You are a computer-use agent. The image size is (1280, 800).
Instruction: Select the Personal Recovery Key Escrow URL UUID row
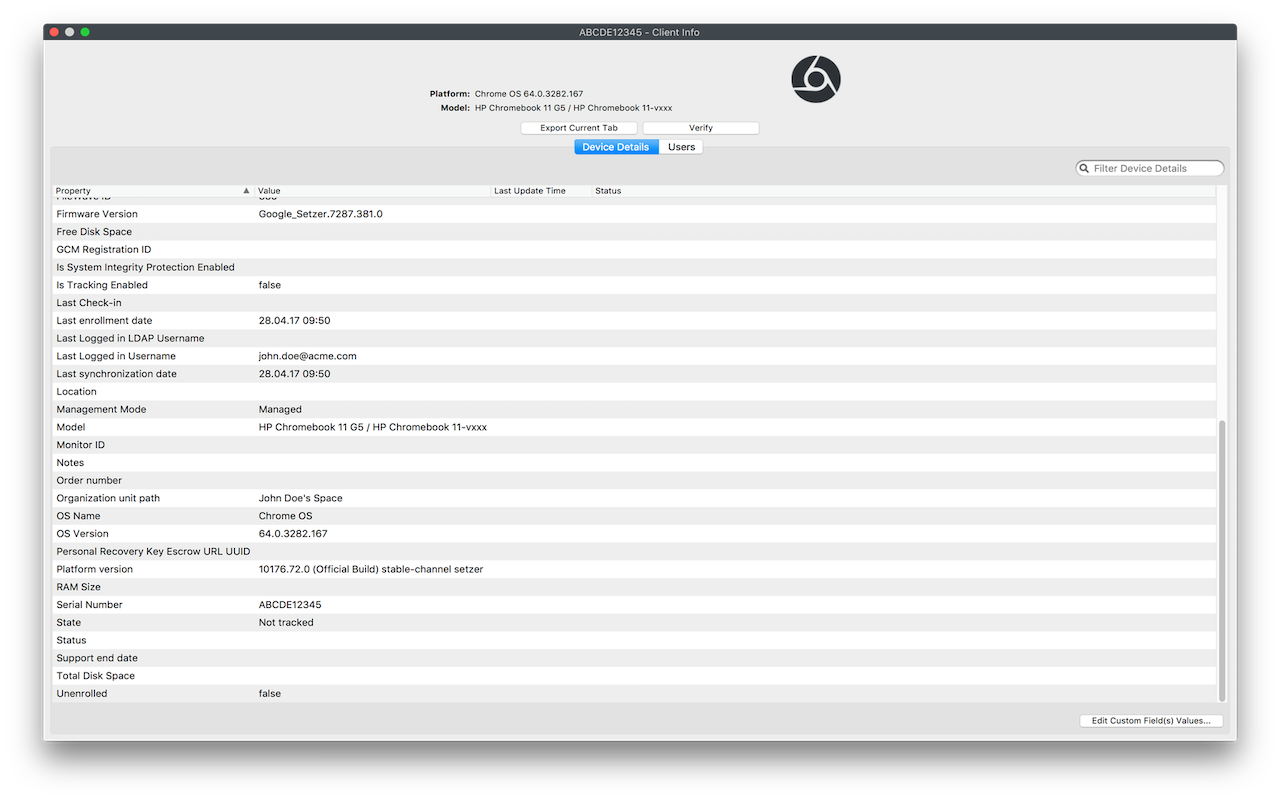pyautogui.click(x=634, y=551)
